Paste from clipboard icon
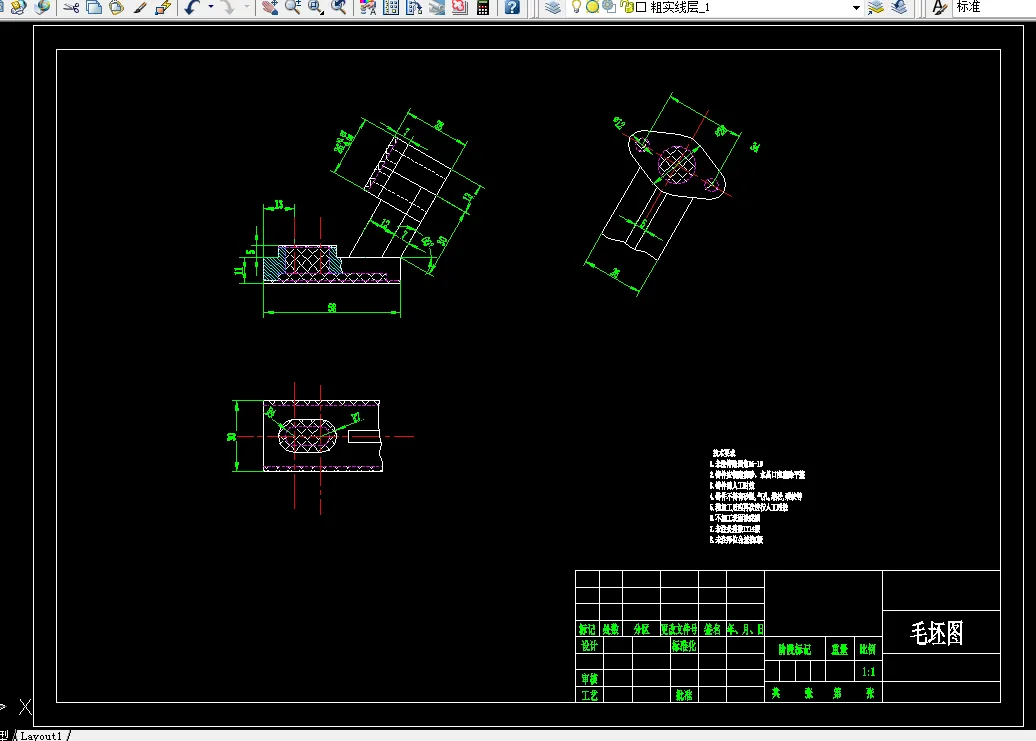 coord(117,7)
